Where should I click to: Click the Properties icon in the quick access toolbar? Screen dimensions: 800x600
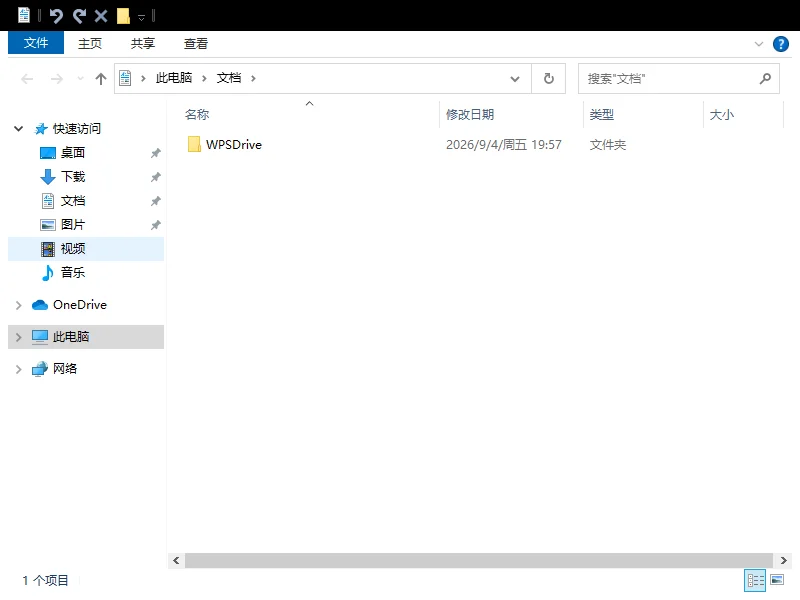[x=24, y=15]
